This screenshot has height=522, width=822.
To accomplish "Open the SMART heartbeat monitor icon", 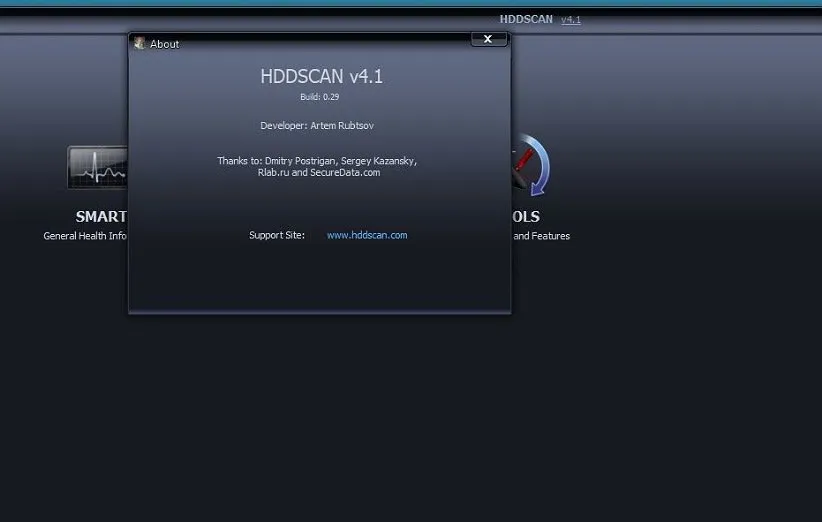I will pyautogui.click(x=97, y=168).
